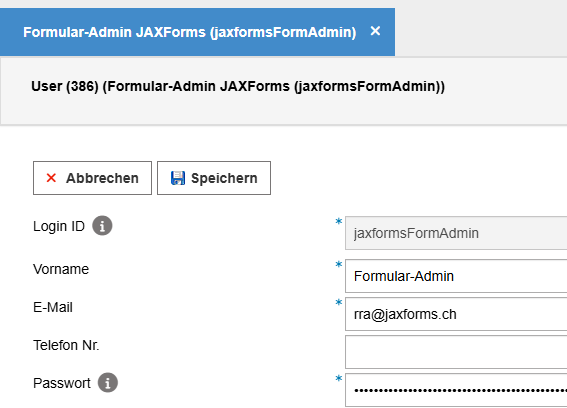This screenshot has height=408, width=567.
Task: Select the Formular-Admin JAXForms tab
Action: point(189,32)
